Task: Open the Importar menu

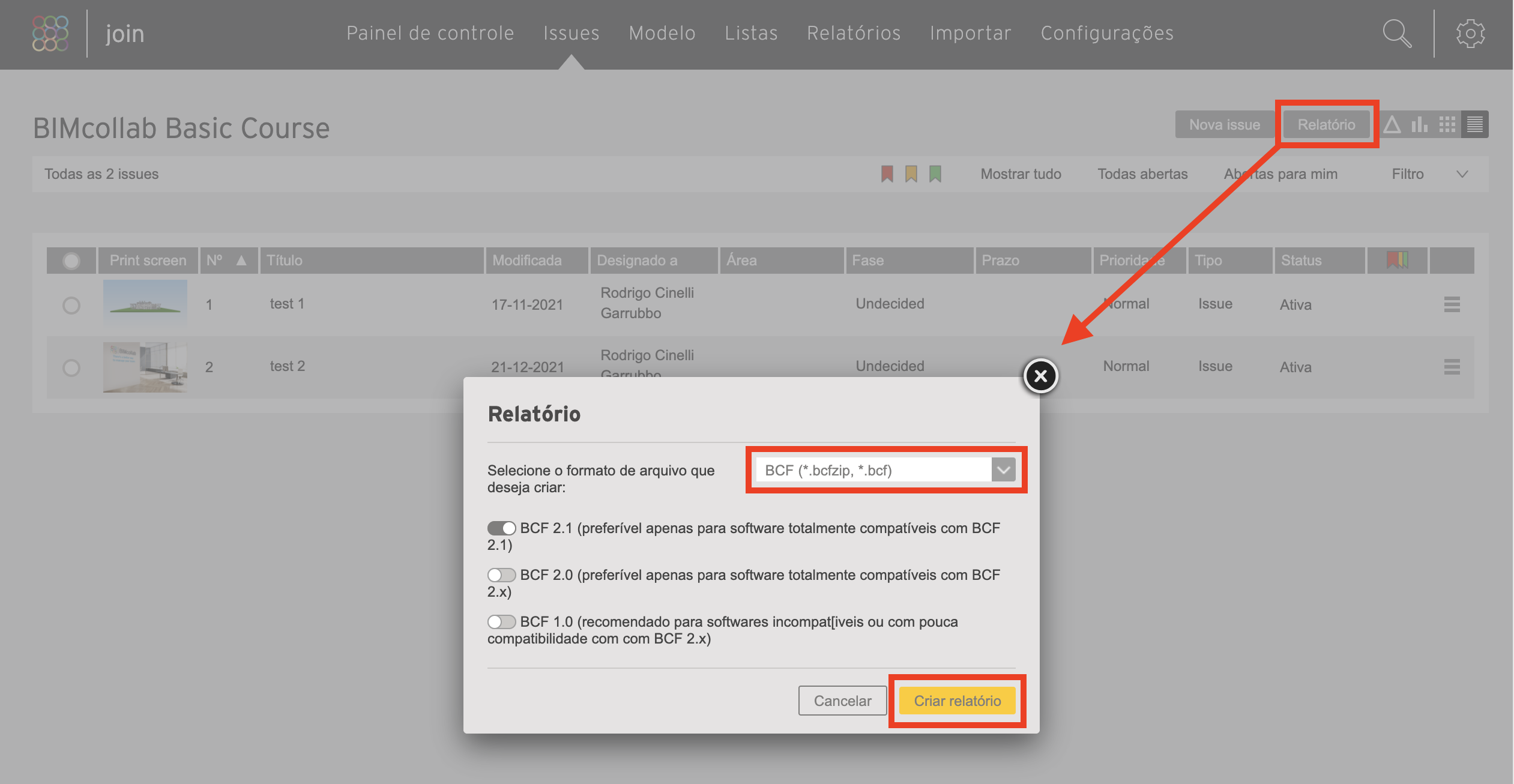Action: tap(971, 34)
